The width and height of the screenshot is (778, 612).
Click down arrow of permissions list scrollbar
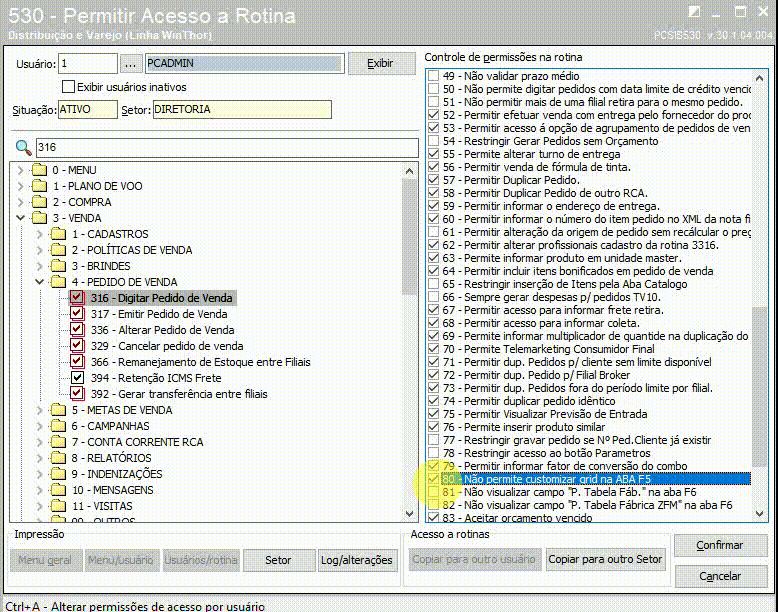click(760, 514)
